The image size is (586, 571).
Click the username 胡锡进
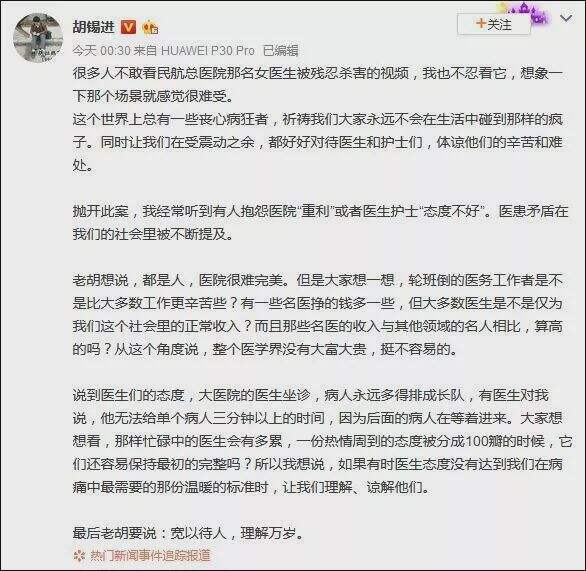94,27
